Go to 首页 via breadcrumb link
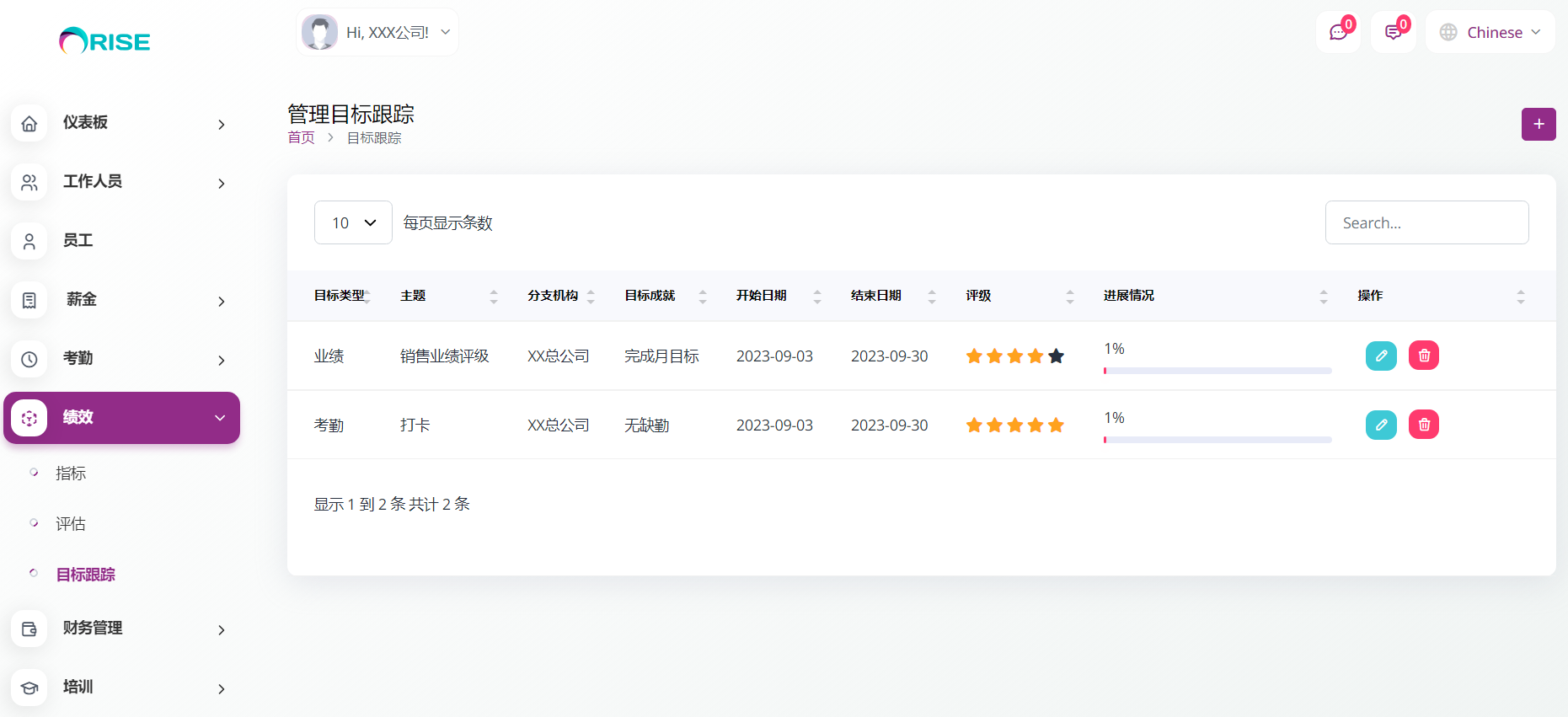This screenshot has height=717, width=1568. 301,138
